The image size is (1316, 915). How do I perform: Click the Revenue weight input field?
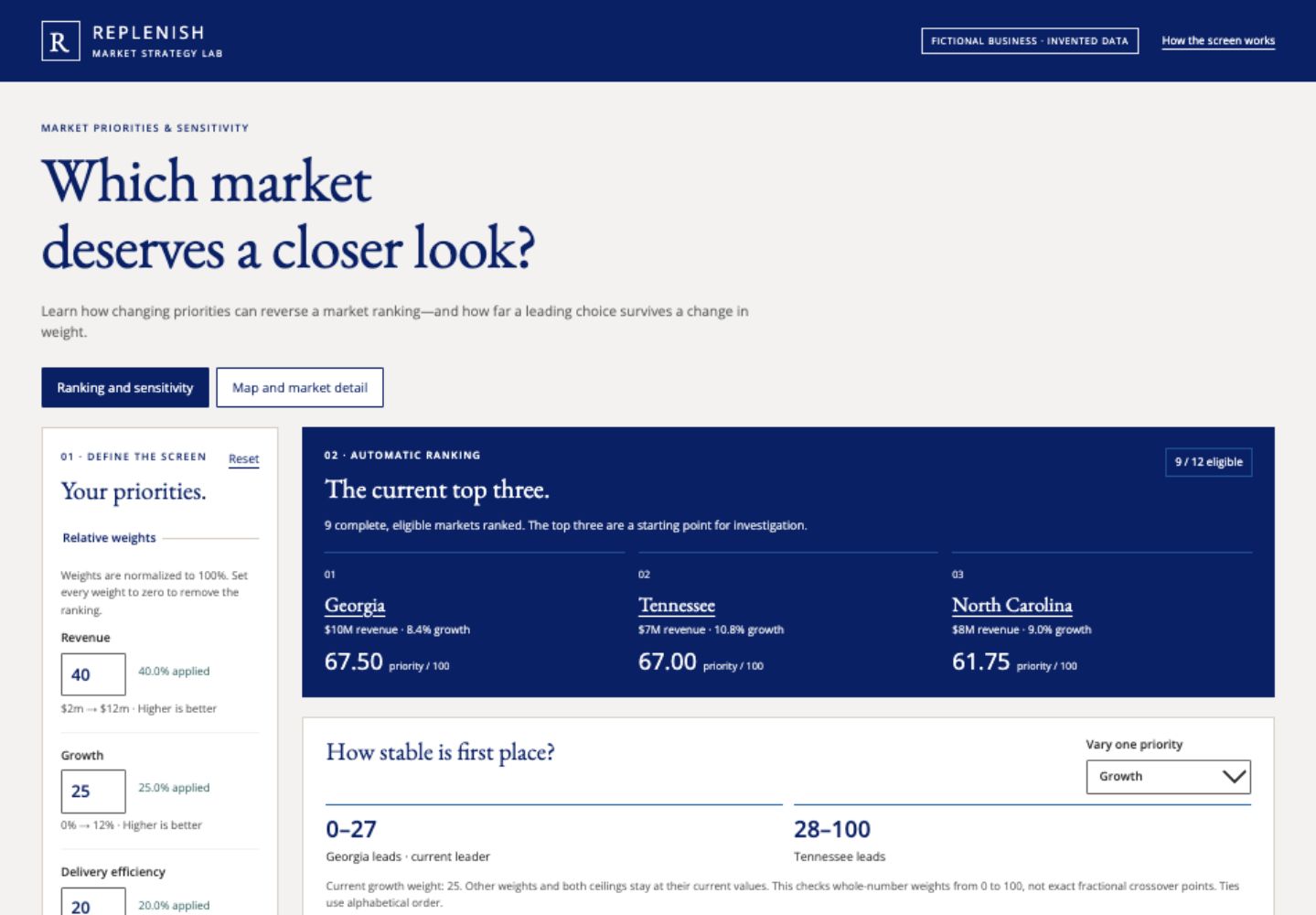[93, 674]
